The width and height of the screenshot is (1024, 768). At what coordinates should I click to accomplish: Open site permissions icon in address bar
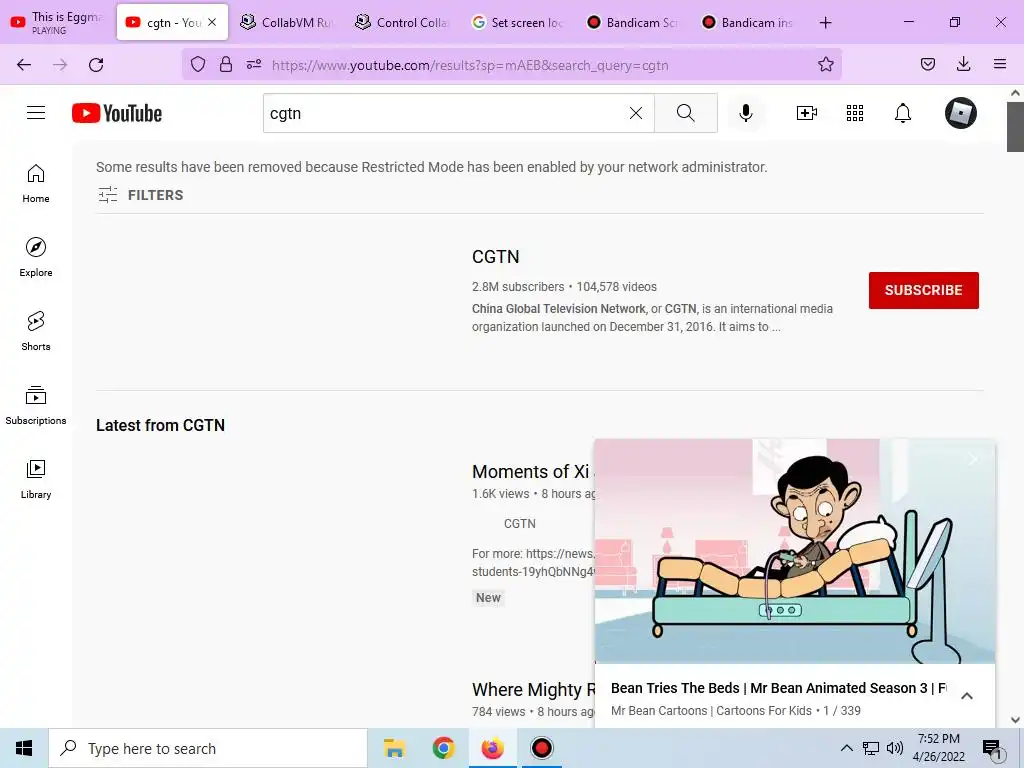click(254, 64)
